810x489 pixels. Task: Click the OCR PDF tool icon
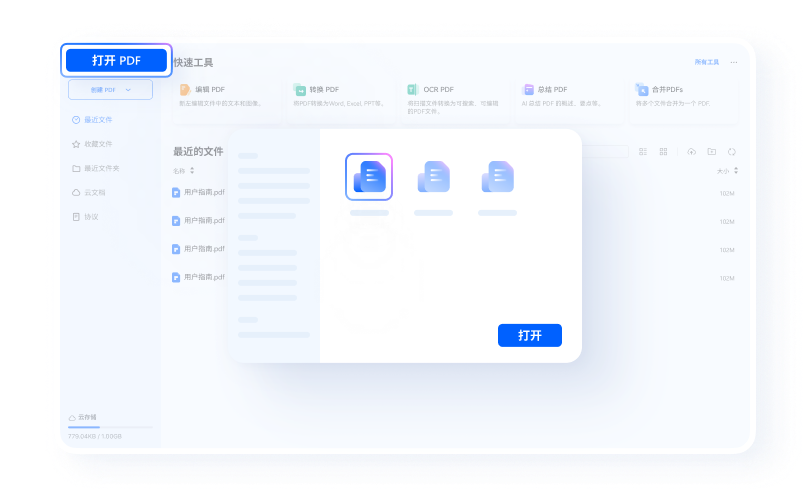pyautogui.click(x=413, y=90)
